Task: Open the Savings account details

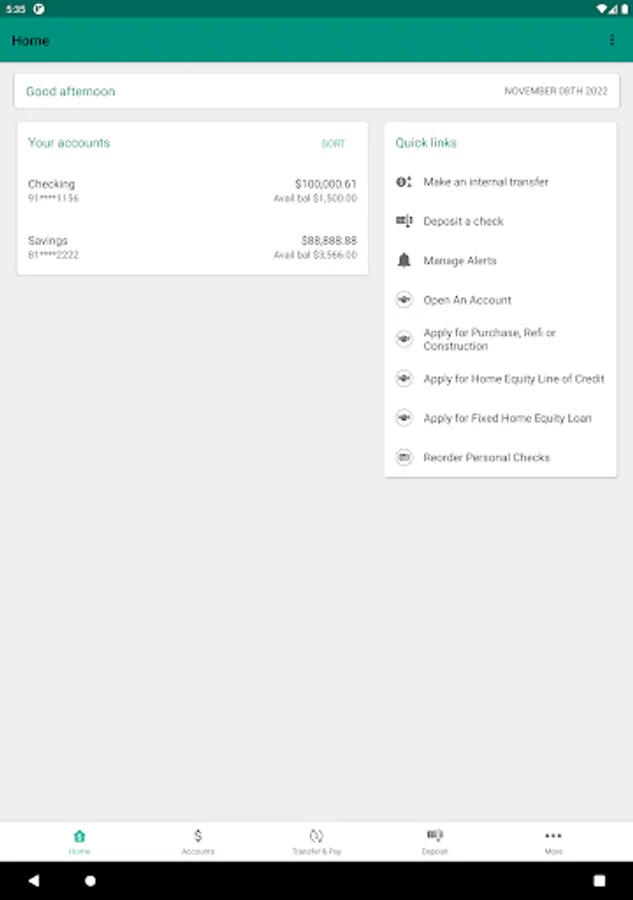Action: (x=192, y=247)
